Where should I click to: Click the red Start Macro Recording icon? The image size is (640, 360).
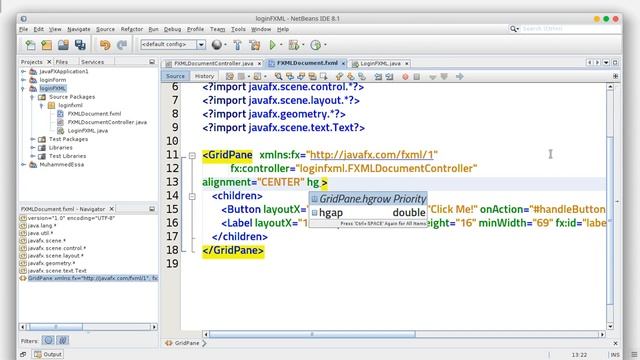tap(405, 76)
